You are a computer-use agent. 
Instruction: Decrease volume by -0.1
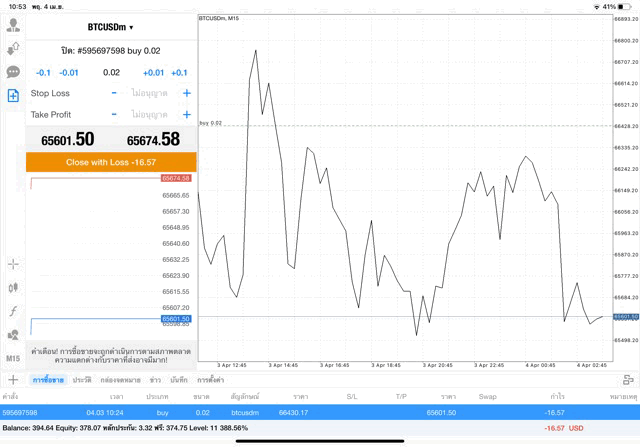[x=43, y=73]
